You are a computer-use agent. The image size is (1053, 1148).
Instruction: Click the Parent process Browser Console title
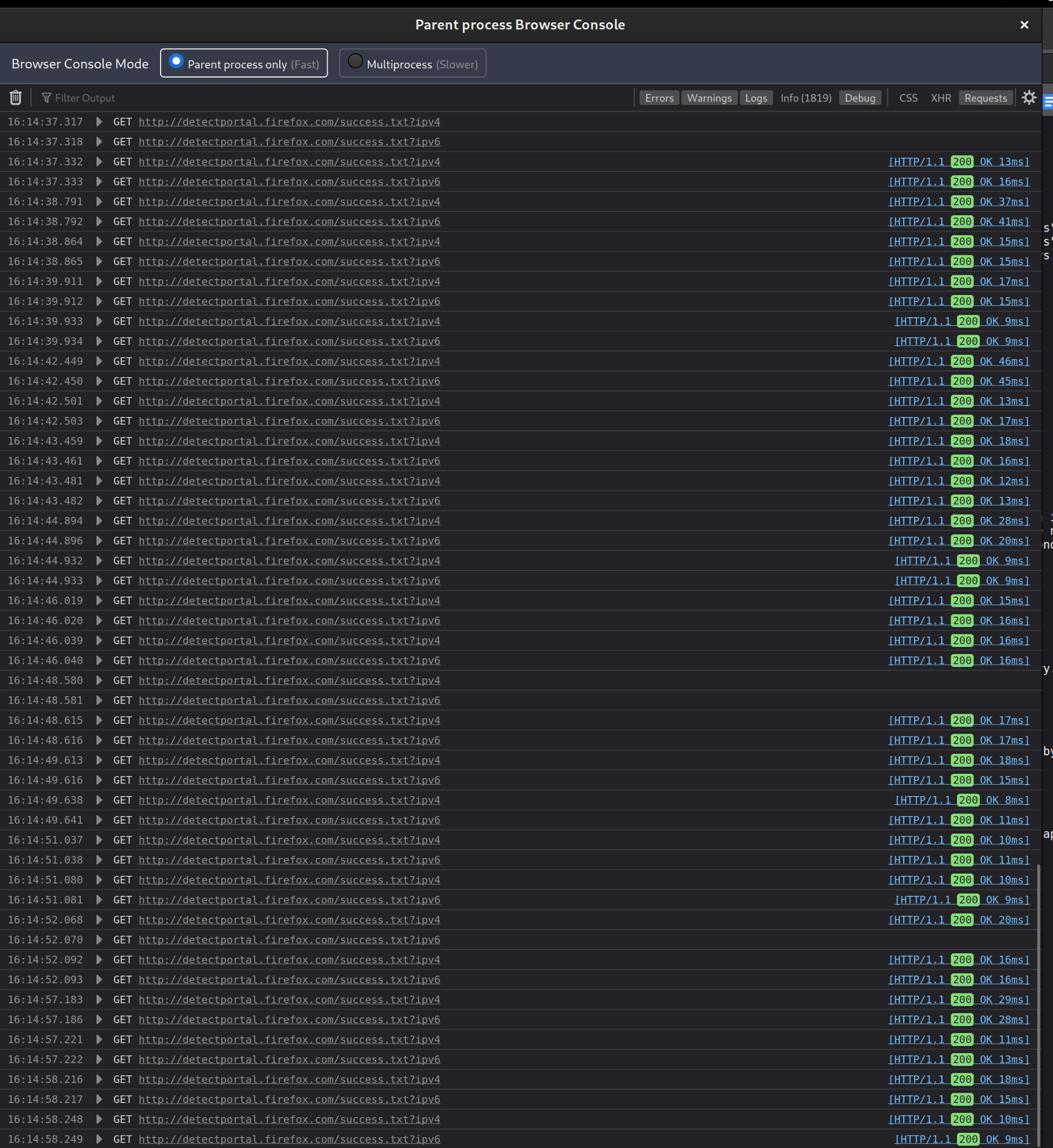tap(520, 25)
